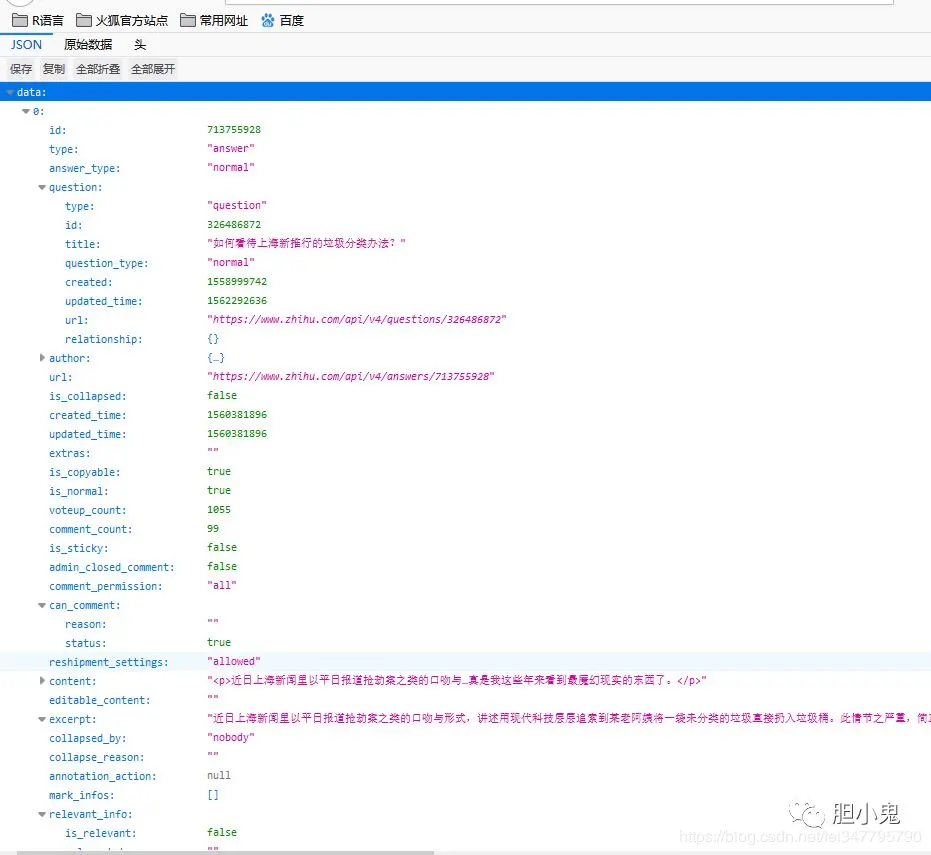This screenshot has width=931, height=855.
Task: Click the answers API url value
Action: point(351,376)
